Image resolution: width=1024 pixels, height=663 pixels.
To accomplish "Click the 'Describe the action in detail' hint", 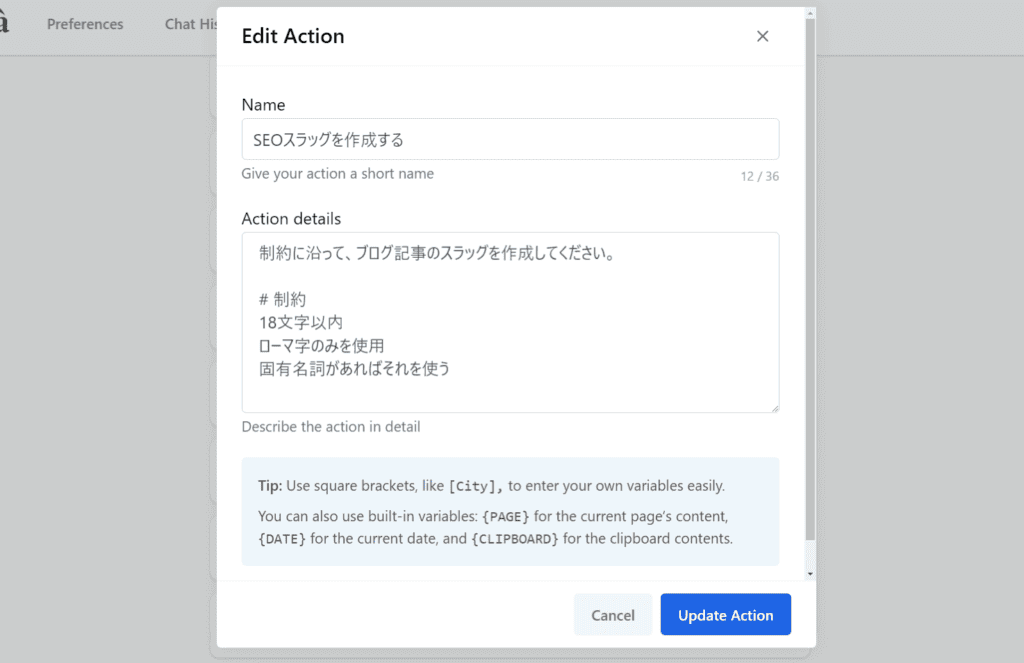I will (331, 427).
